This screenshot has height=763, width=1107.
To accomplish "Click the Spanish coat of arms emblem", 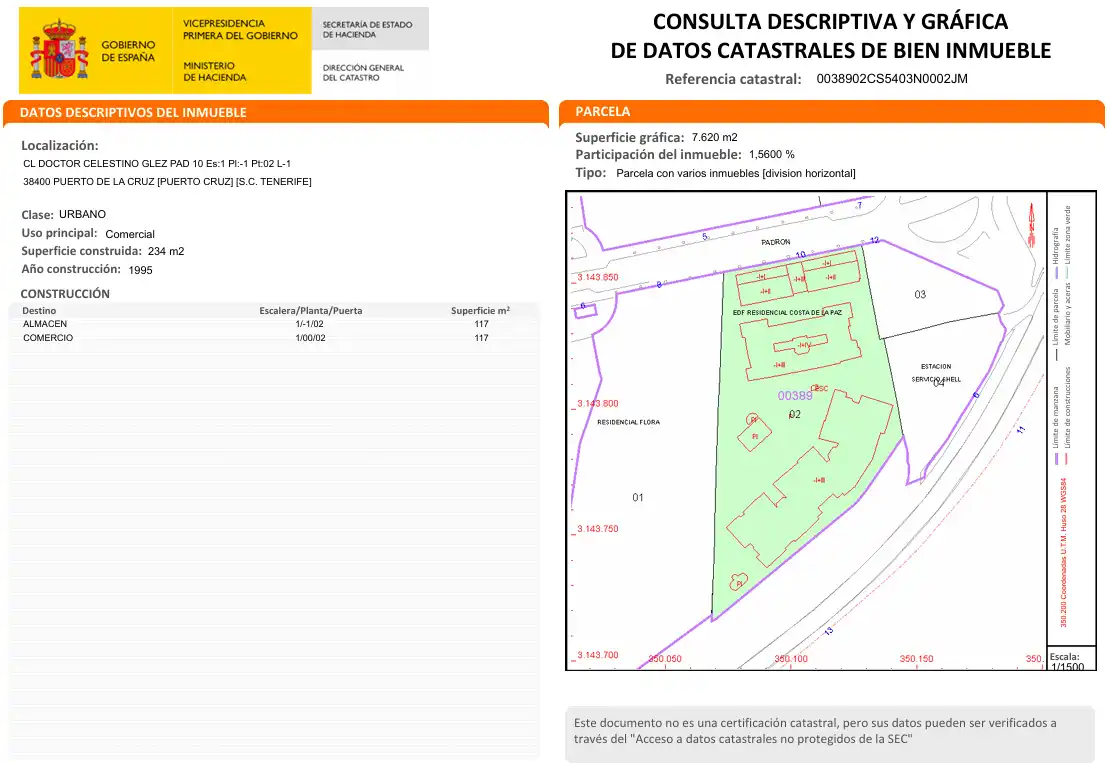I will pos(59,49).
